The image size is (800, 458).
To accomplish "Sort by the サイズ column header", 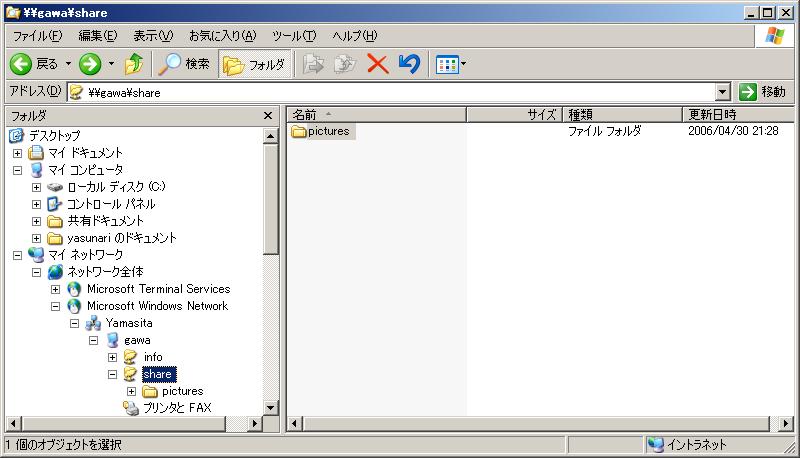I will [514, 115].
